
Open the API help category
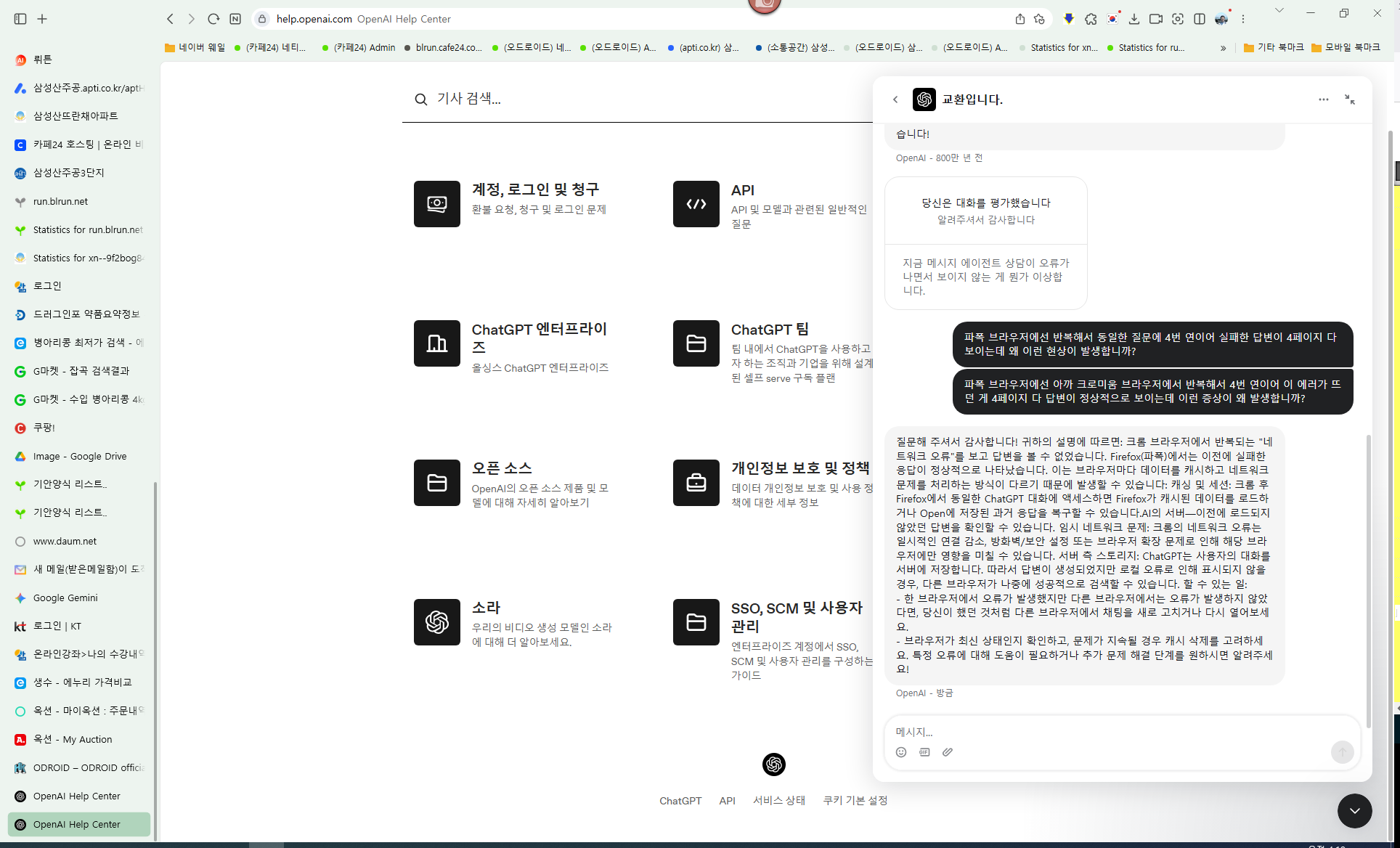(x=773, y=205)
